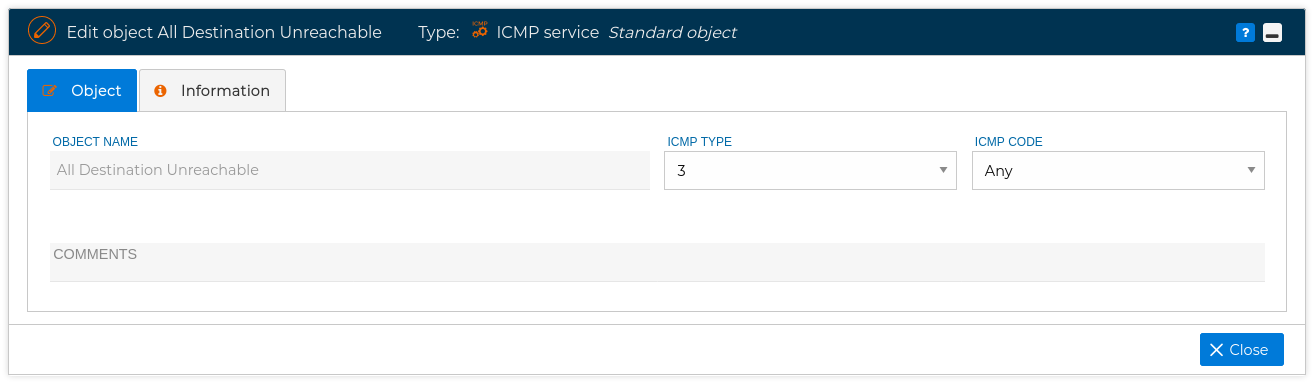Collapse the dialog using the minimize icon
The image size is (1316, 382).
[1272, 33]
